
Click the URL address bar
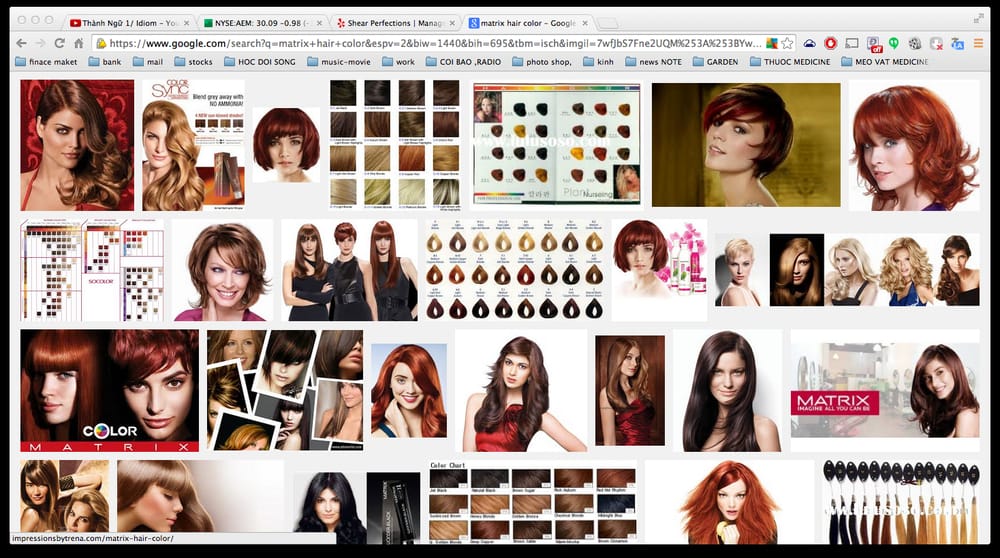pos(430,43)
